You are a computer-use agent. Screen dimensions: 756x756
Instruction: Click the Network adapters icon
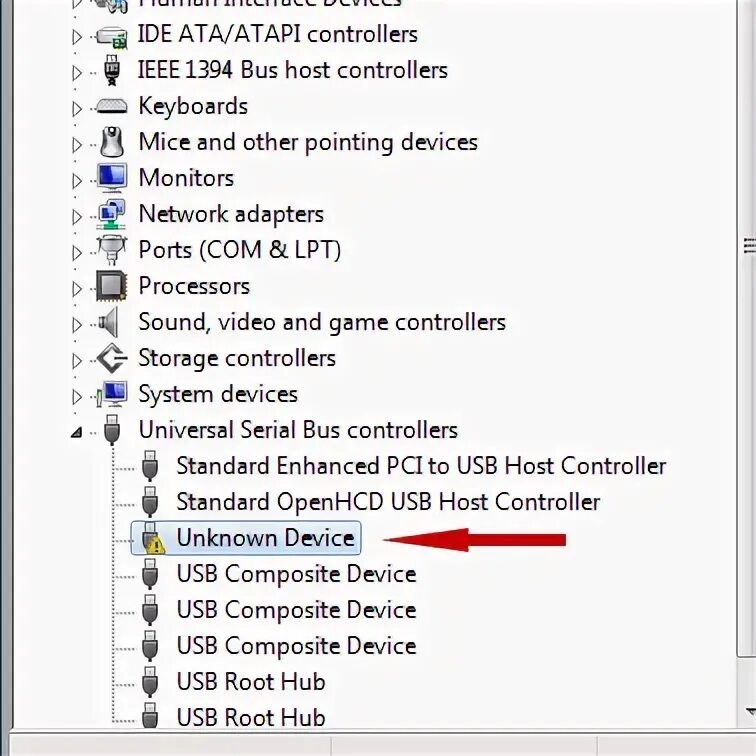[x=111, y=214]
